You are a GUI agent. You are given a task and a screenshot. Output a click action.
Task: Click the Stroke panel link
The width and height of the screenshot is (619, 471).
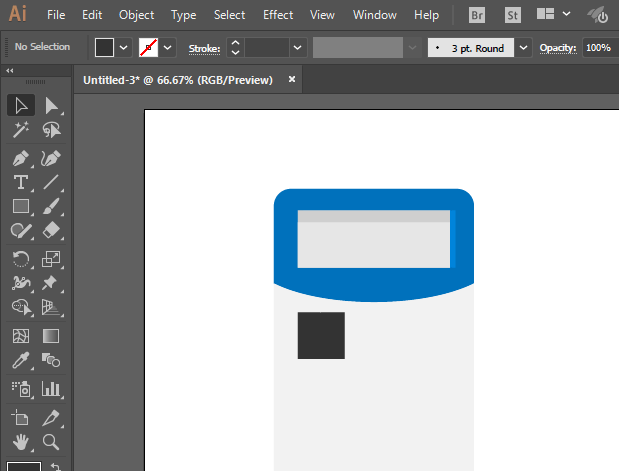coord(204,47)
